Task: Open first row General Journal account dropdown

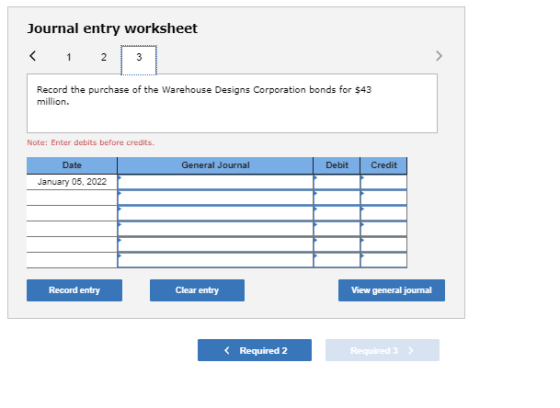Action: pos(215,182)
